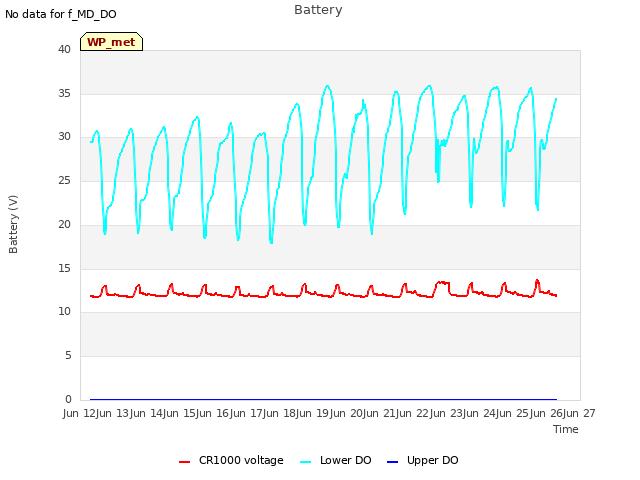The width and height of the screenshot is (640, 480).
Task: Click the 5 y-axis tick label
Action: [x=68, y=356]
